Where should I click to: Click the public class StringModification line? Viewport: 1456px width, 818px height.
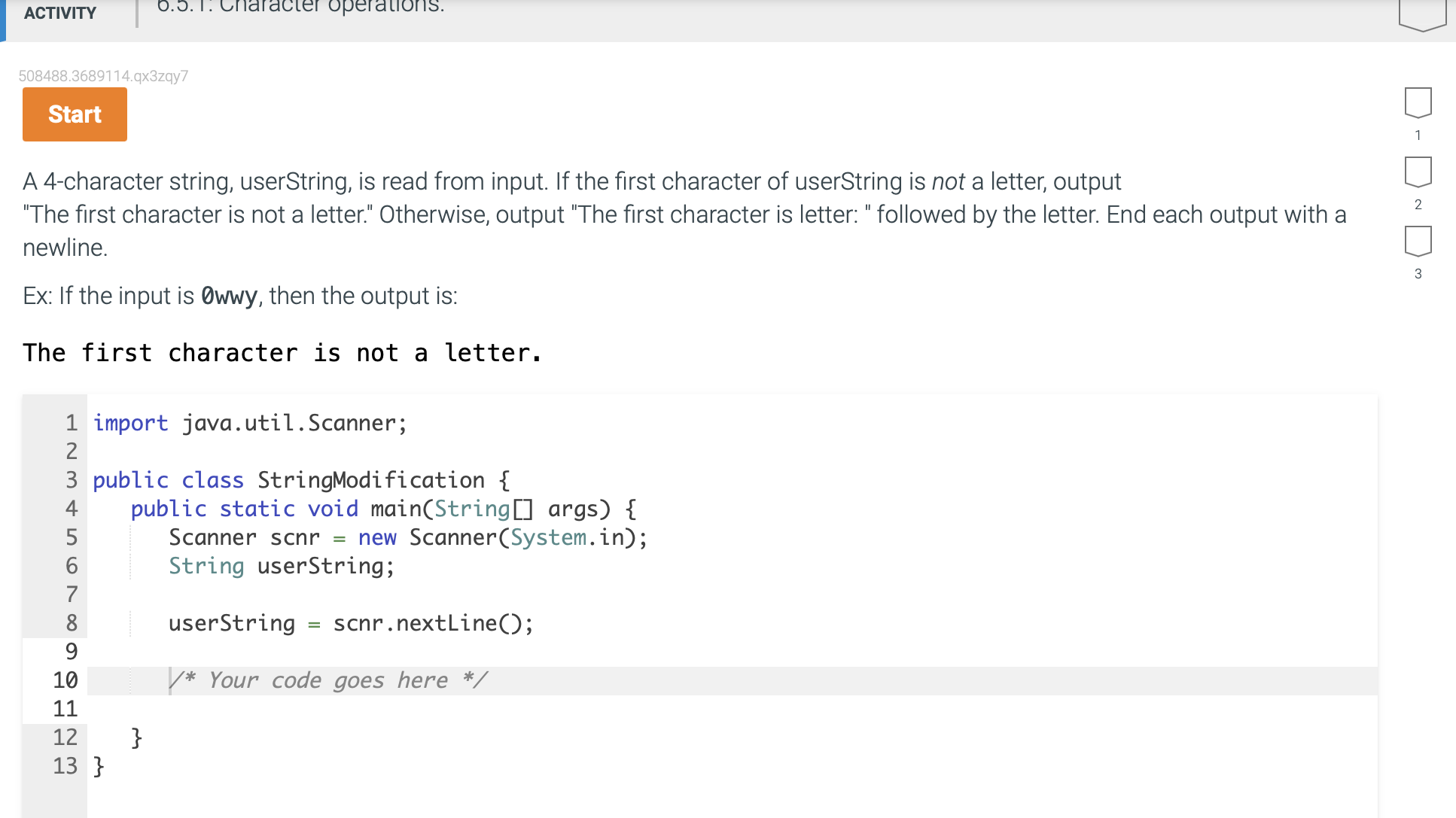point(301,480)
